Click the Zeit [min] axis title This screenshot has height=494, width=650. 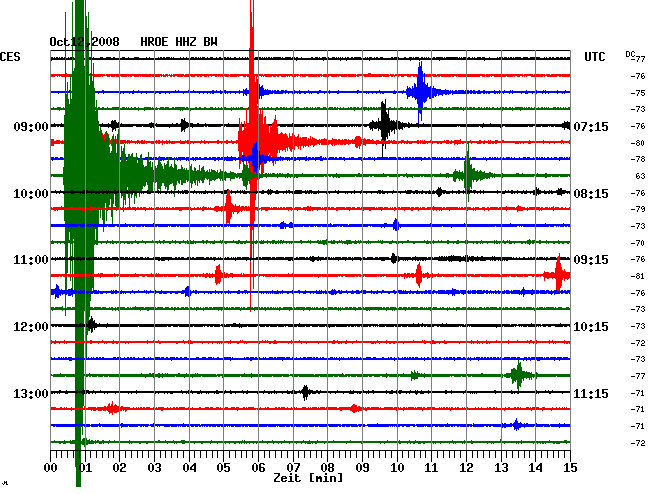pos(308,478)
